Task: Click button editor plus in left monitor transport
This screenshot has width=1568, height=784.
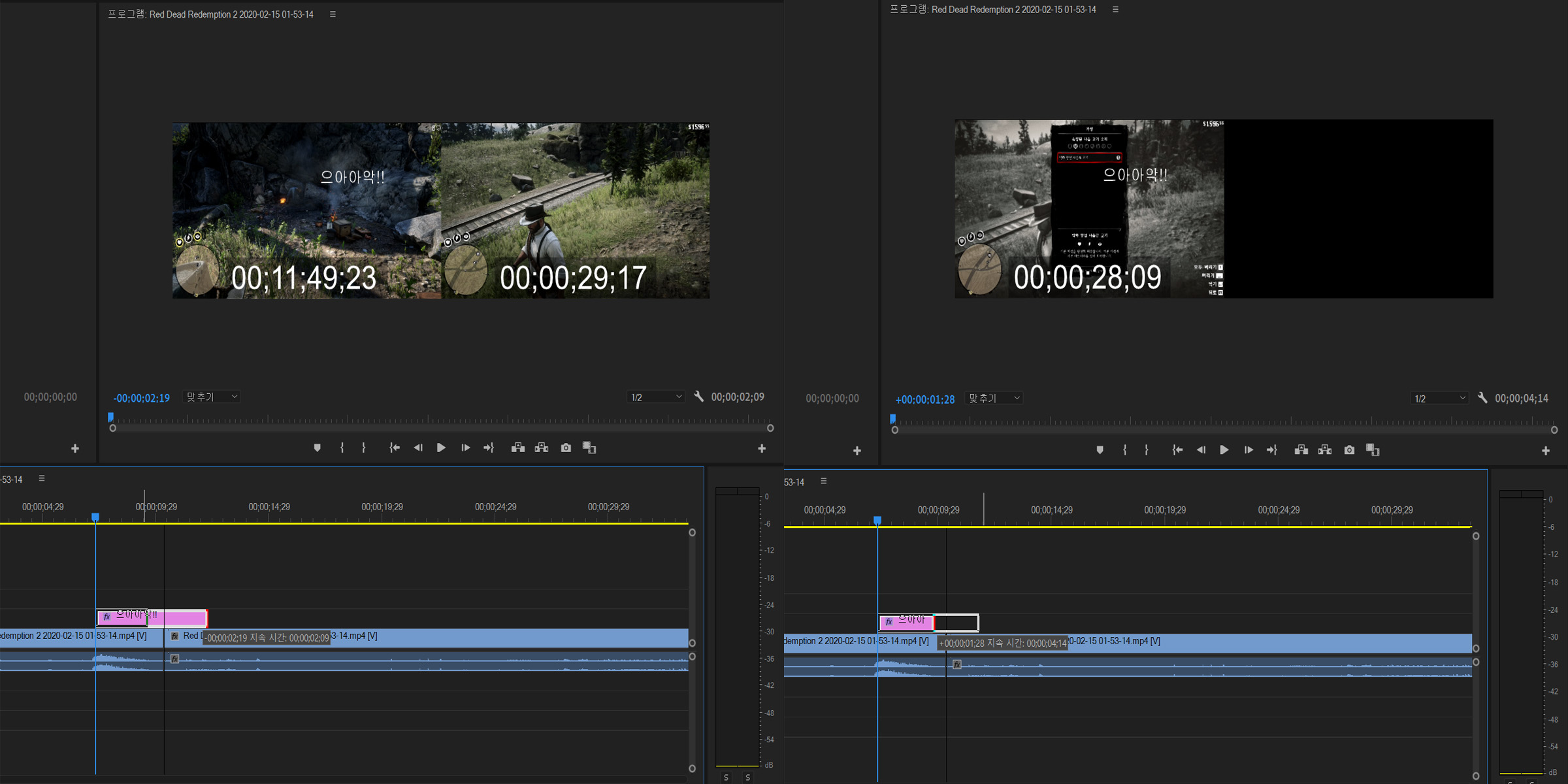Action: point(762,449)
